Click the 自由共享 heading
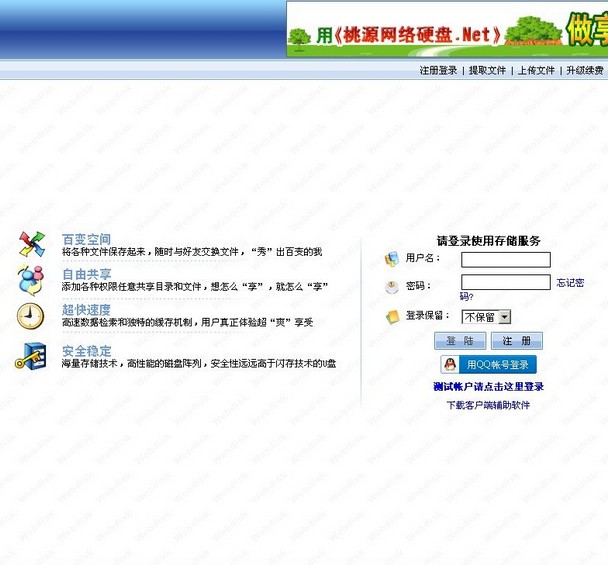This screenshot has width=608, height=565. [86, 274]
